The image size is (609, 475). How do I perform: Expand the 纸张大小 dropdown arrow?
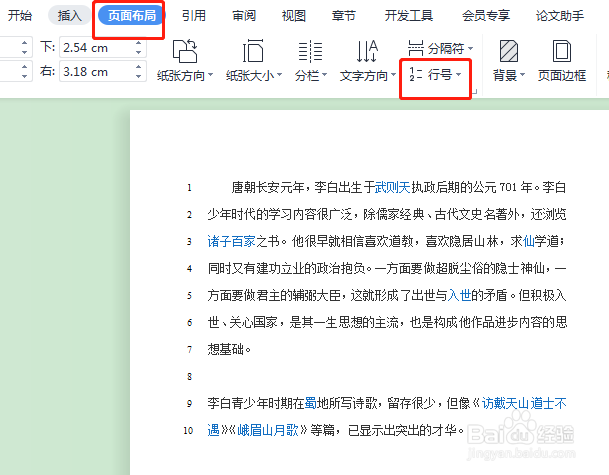[x=279, y=75]
